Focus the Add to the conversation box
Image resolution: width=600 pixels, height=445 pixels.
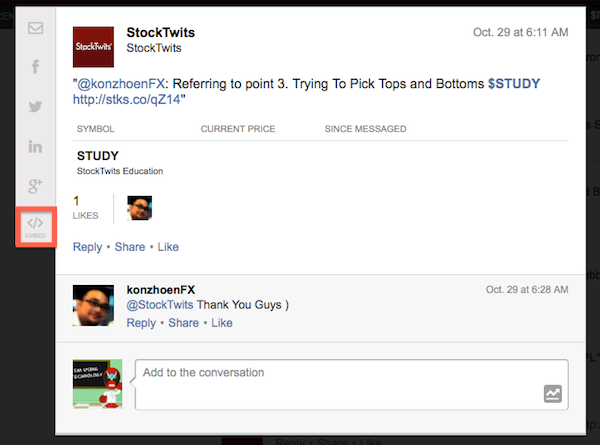point(351,385)
